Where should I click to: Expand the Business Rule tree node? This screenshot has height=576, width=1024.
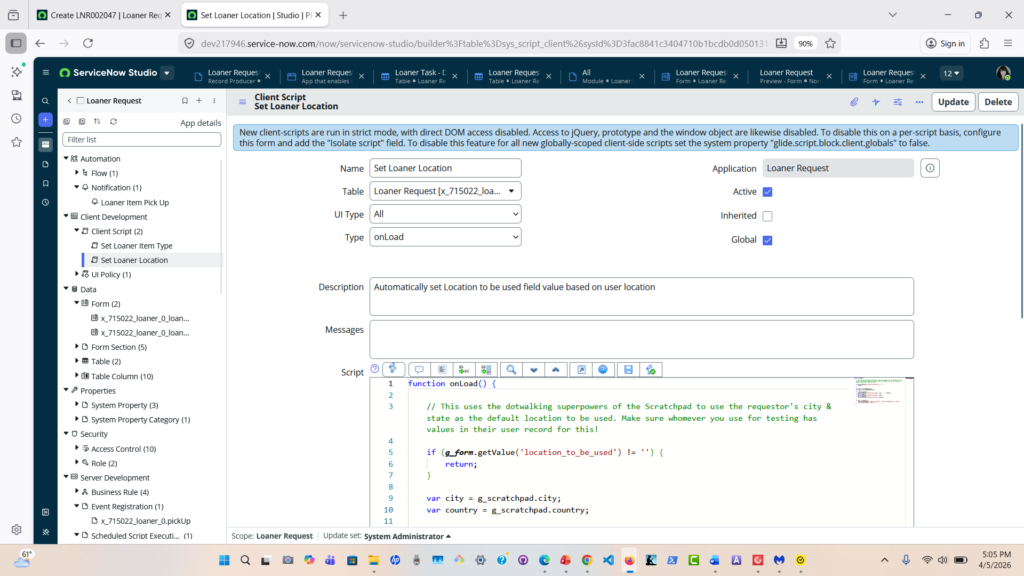pos(78,492)
